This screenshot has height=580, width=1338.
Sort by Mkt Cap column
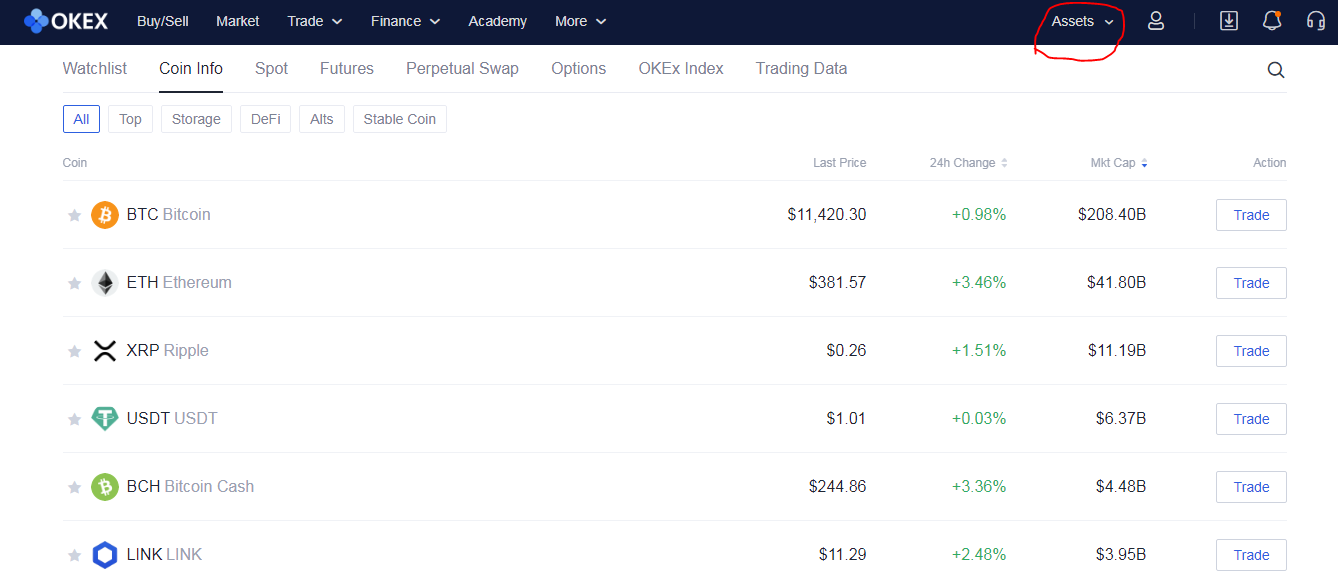tap(1119, 163)
